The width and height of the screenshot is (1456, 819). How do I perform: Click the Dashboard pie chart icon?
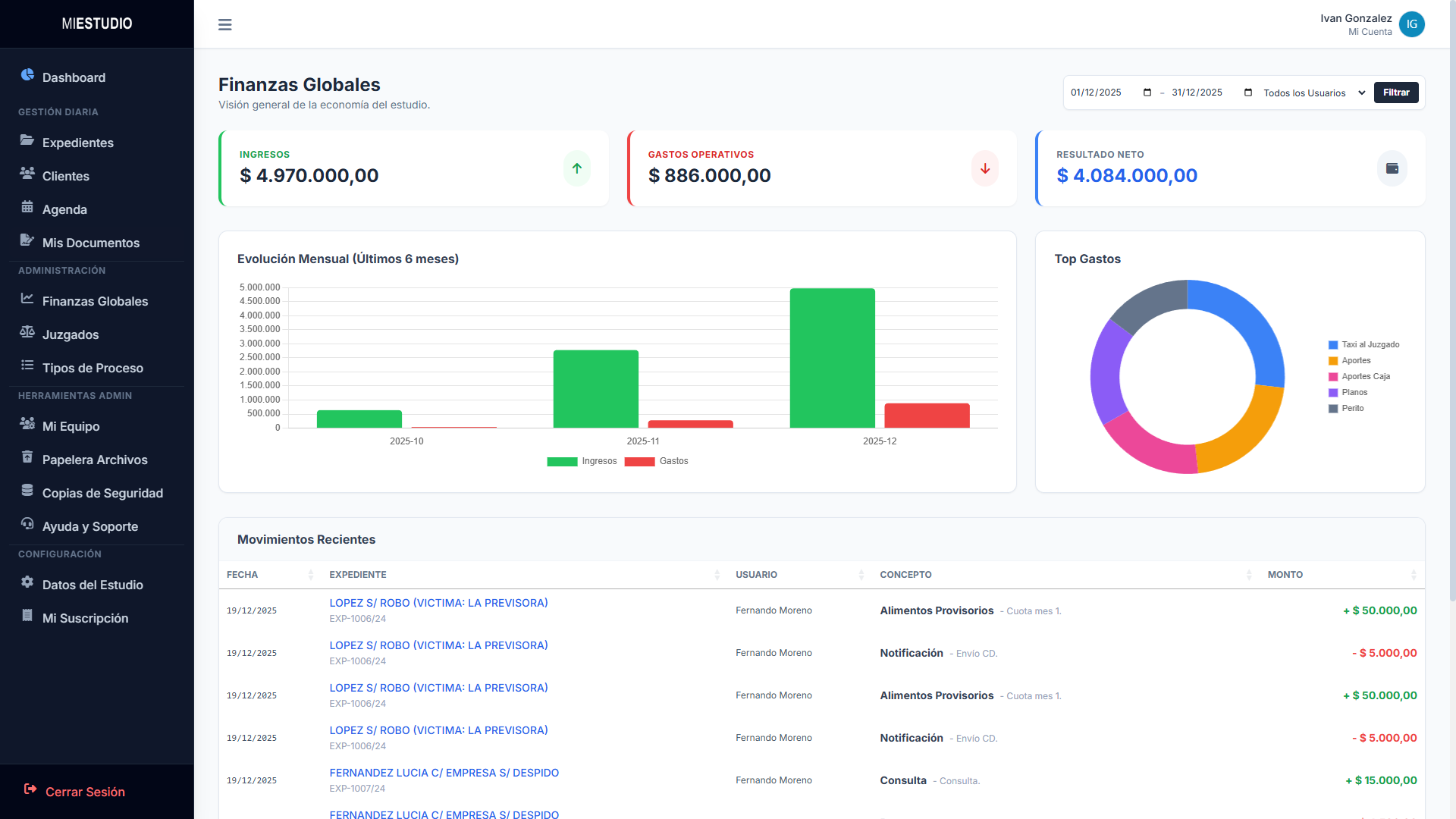tap(27, 75)
